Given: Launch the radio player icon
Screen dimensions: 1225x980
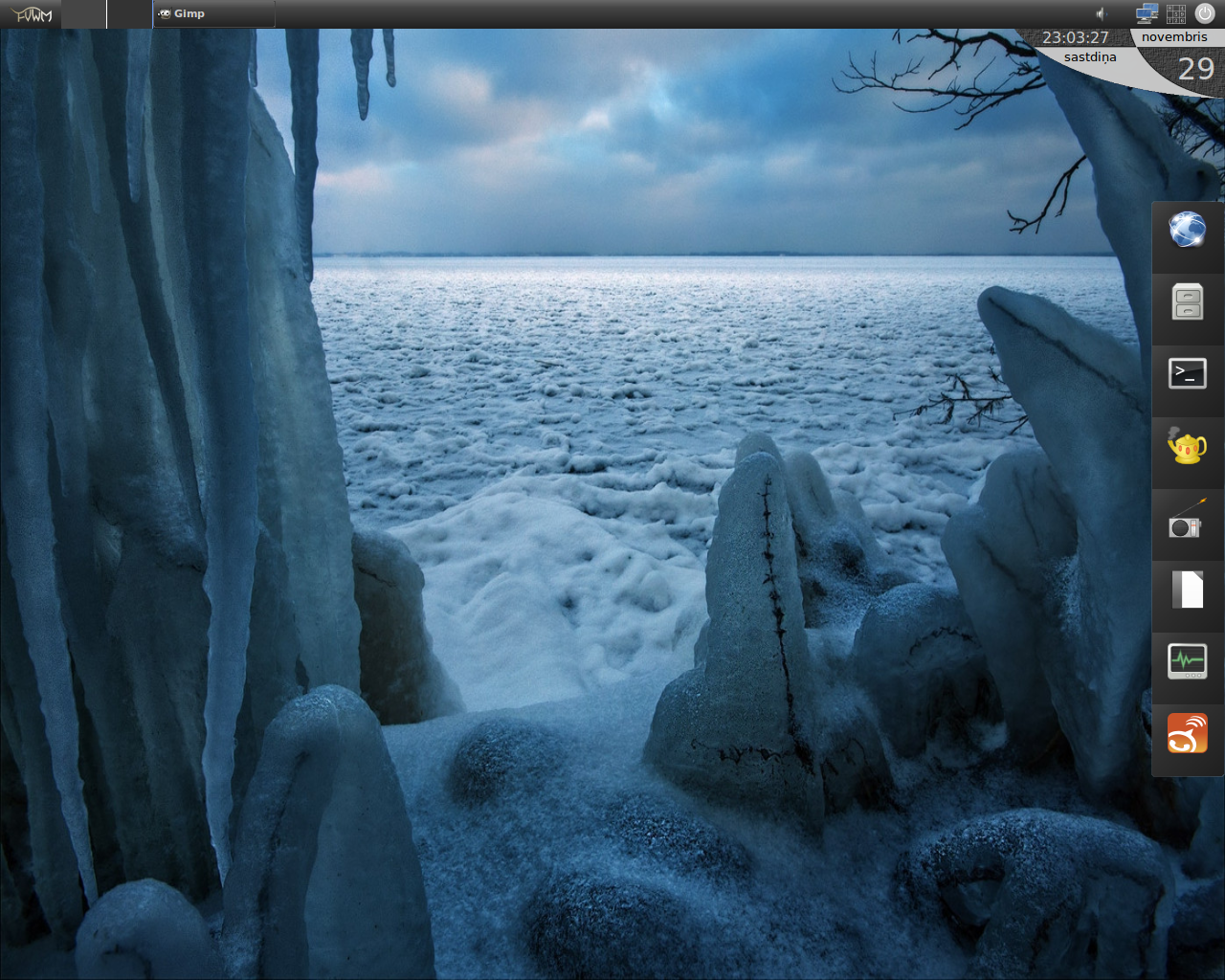Looking at the screenshot, I should [1188, 520].
